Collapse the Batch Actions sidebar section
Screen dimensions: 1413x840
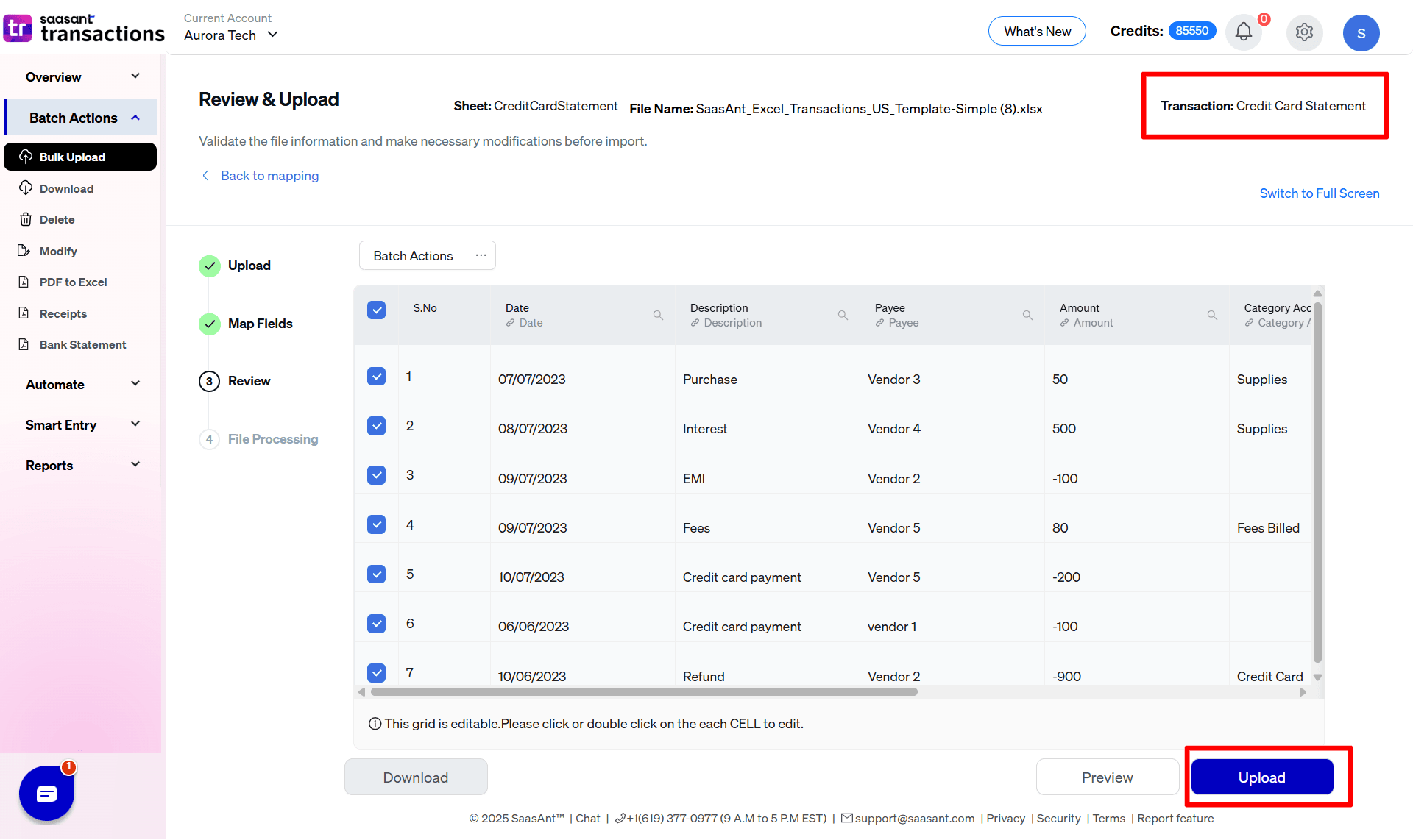(81, 118)
